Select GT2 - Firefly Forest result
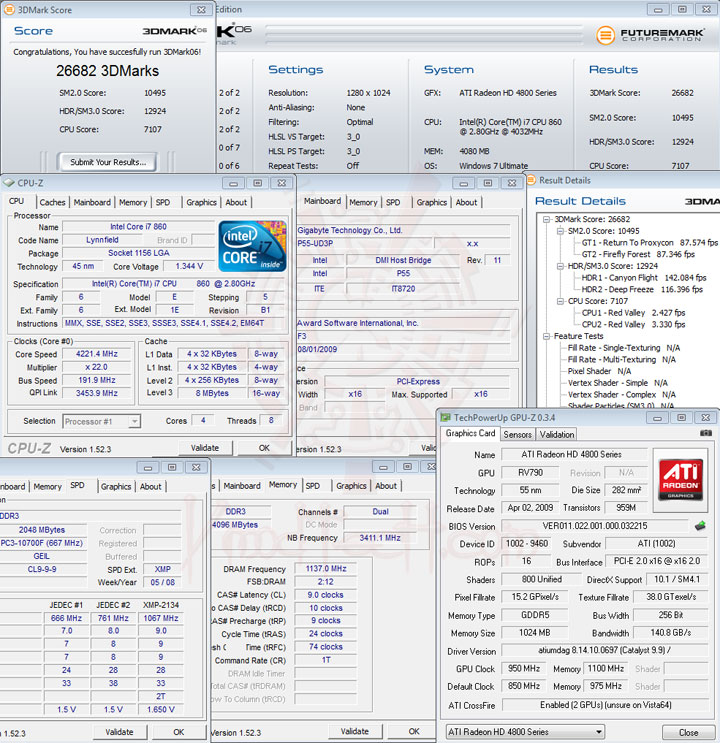This screenshot has height=743, width=720. 638,254
